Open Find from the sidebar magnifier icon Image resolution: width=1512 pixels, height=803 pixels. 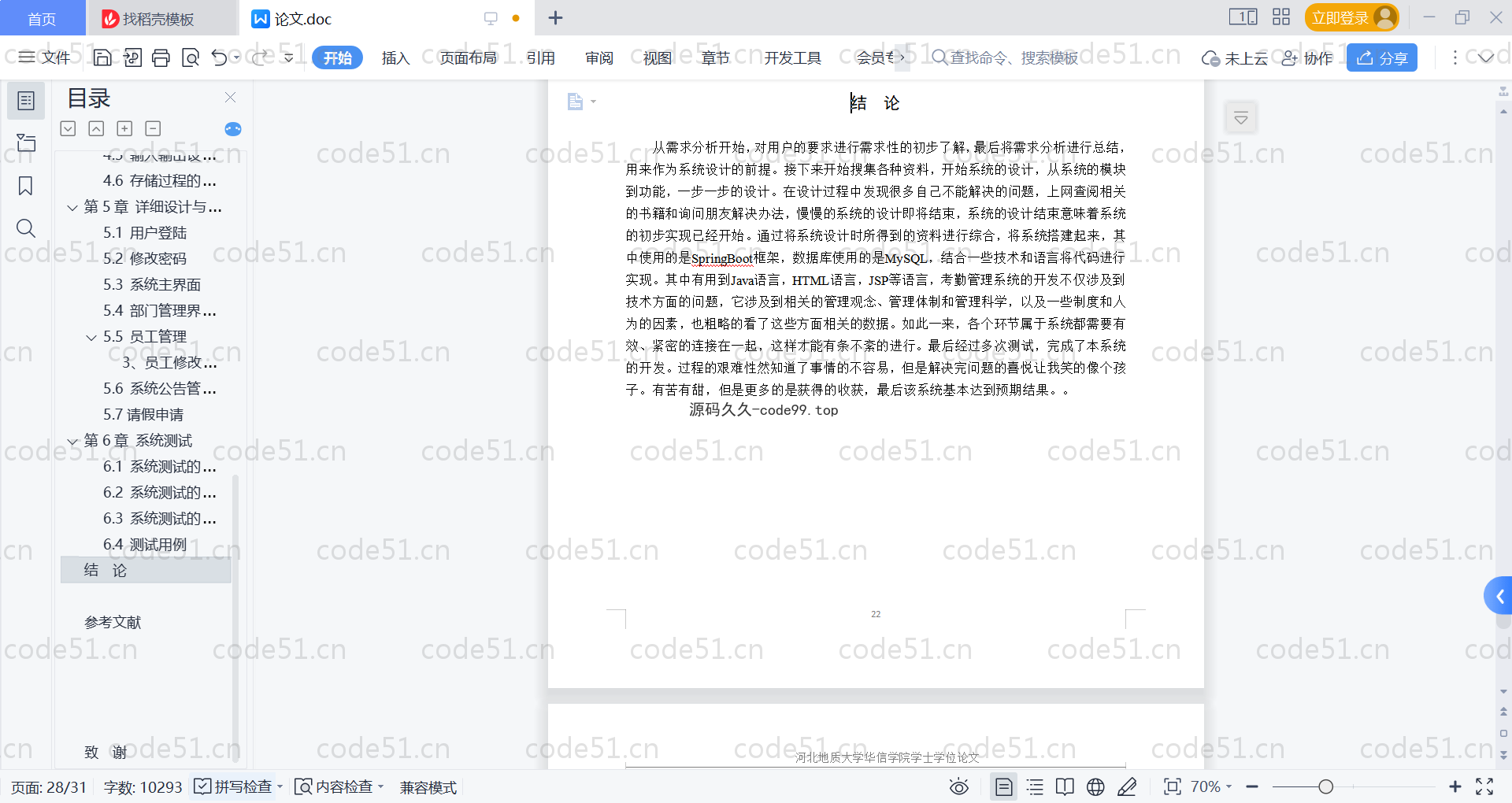pyautogui.click(x=26, y=228)
